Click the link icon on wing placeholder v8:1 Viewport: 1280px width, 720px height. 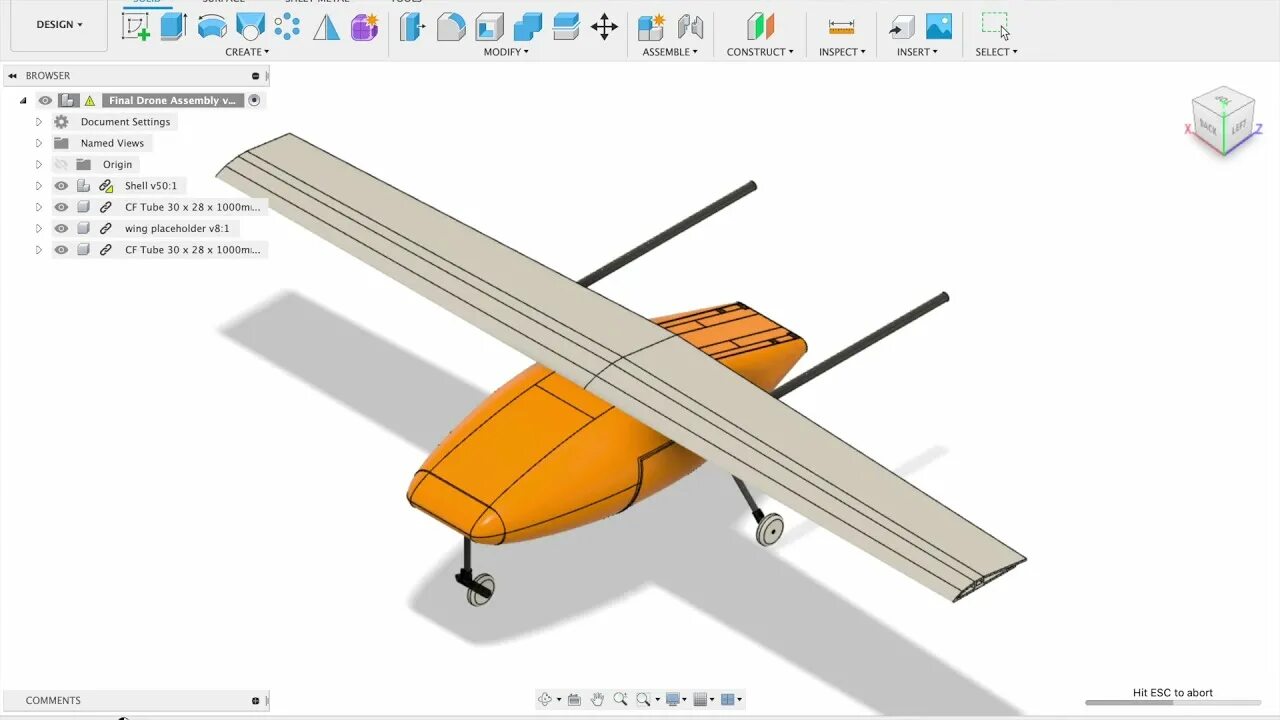coord(106,228)
